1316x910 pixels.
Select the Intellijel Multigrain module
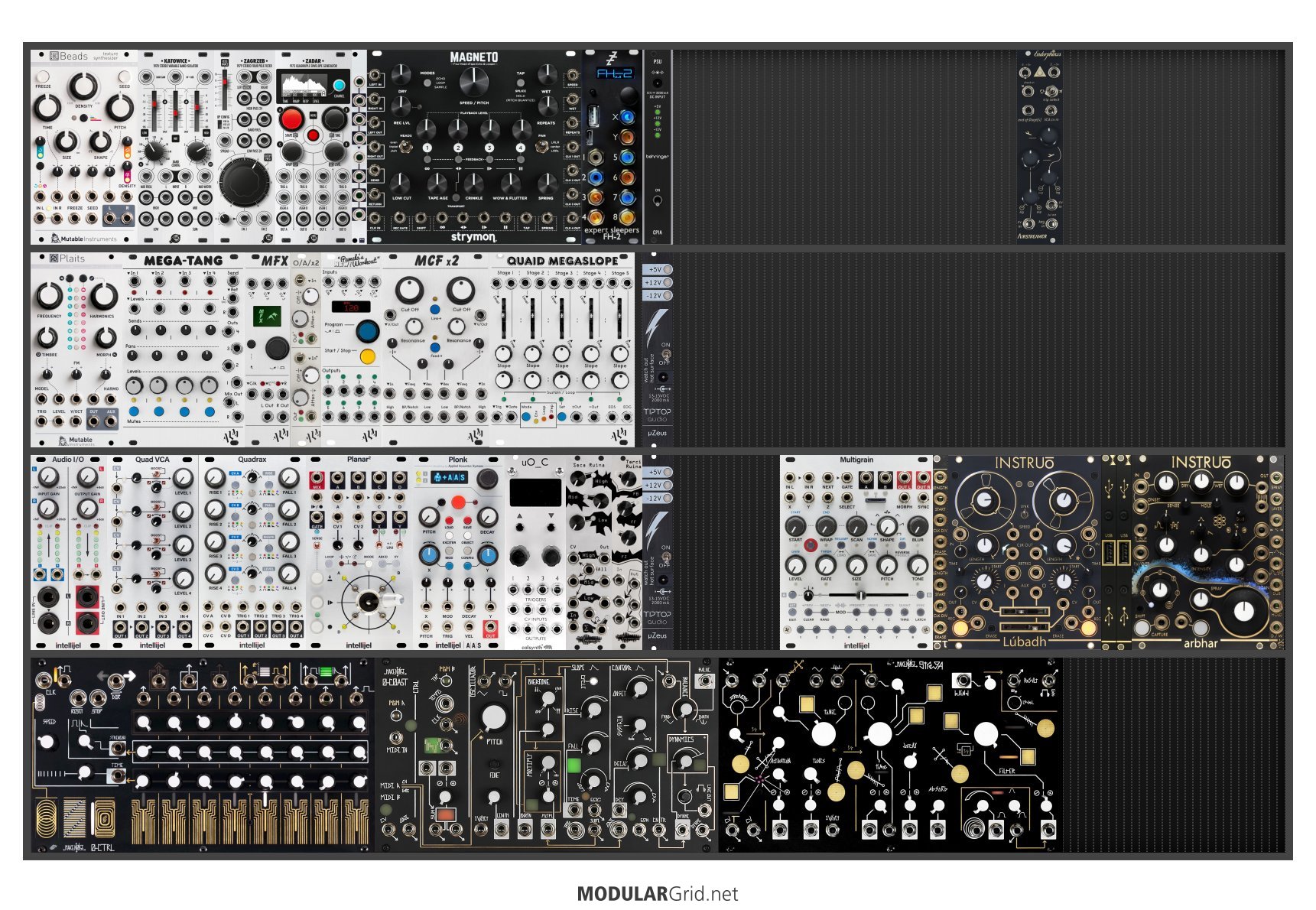[x=856, y=553]
